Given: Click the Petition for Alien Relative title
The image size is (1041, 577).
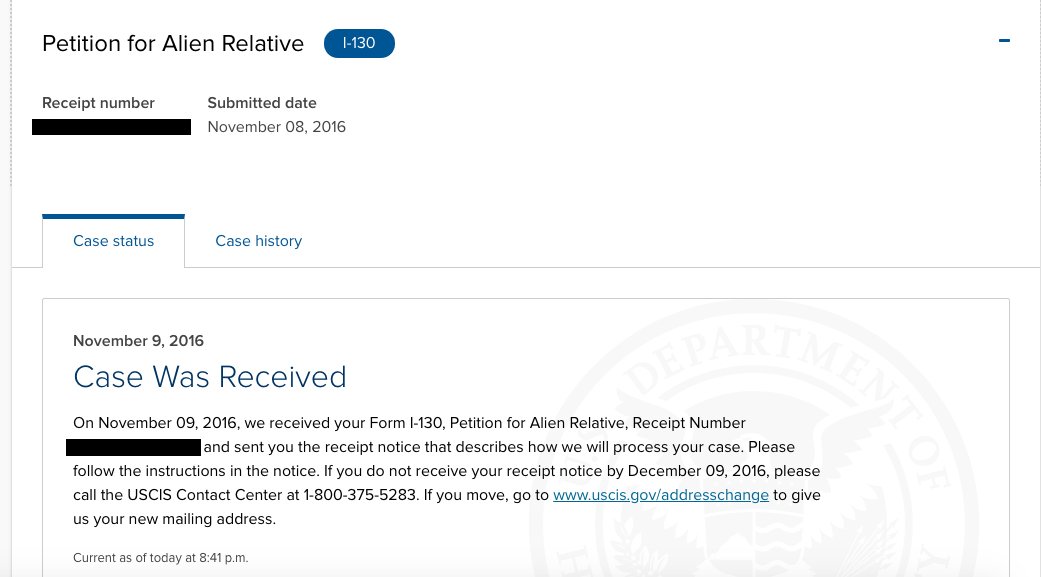Looking at the screenshot, I should coord(173,43).
